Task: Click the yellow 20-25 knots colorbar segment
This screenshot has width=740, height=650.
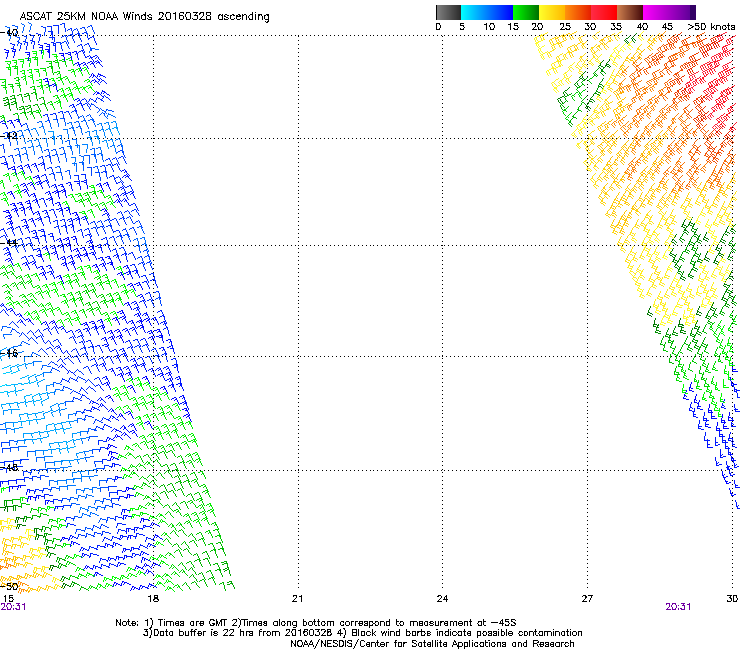Action: click(552, 12)
